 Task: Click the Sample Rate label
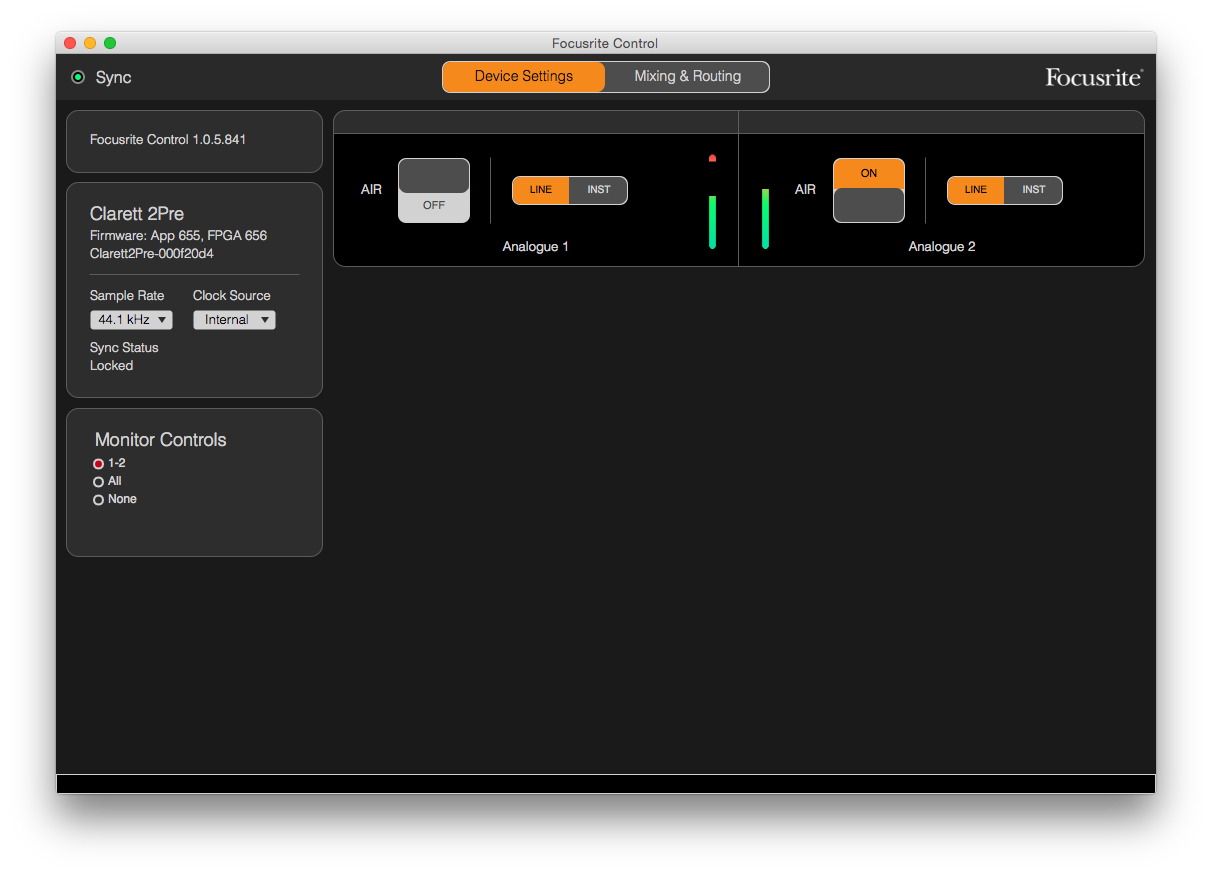point(127,296)
